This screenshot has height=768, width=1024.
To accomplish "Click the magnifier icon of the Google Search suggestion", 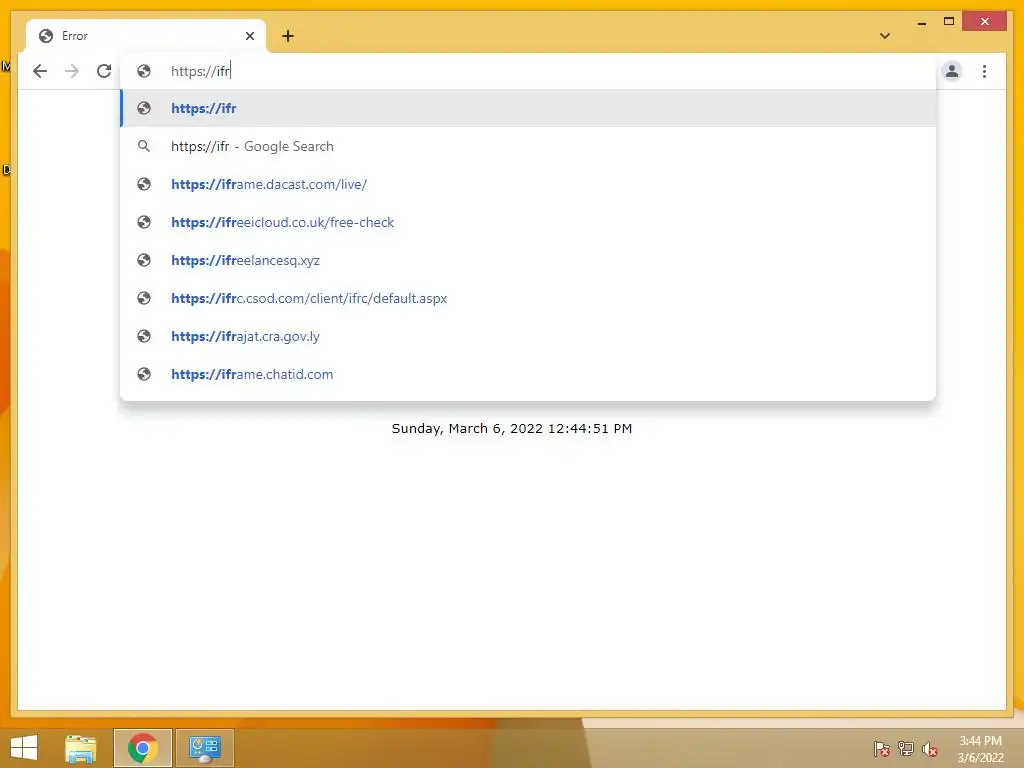I will coord(144,146).
